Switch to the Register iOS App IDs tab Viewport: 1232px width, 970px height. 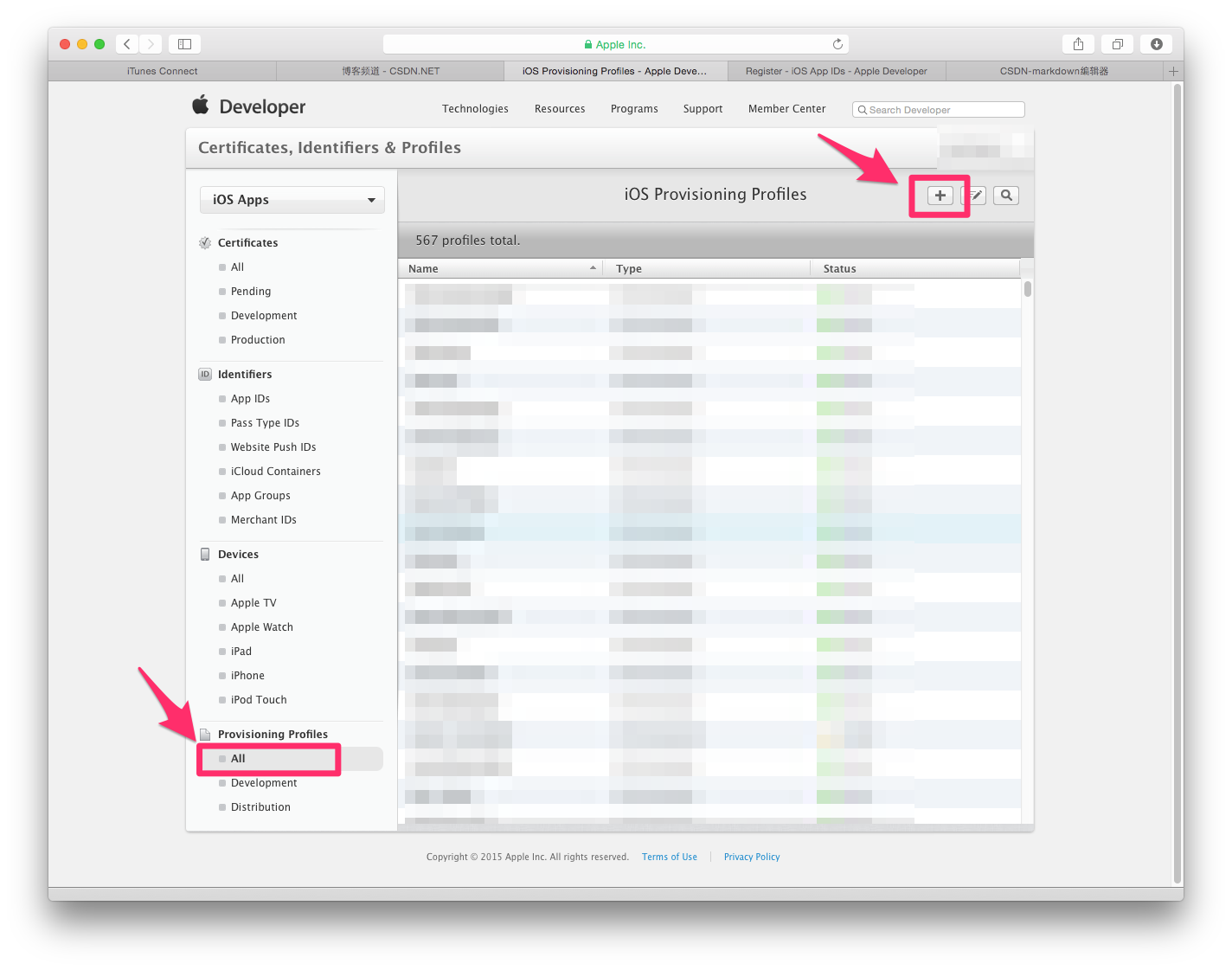(x=837, y=71)
